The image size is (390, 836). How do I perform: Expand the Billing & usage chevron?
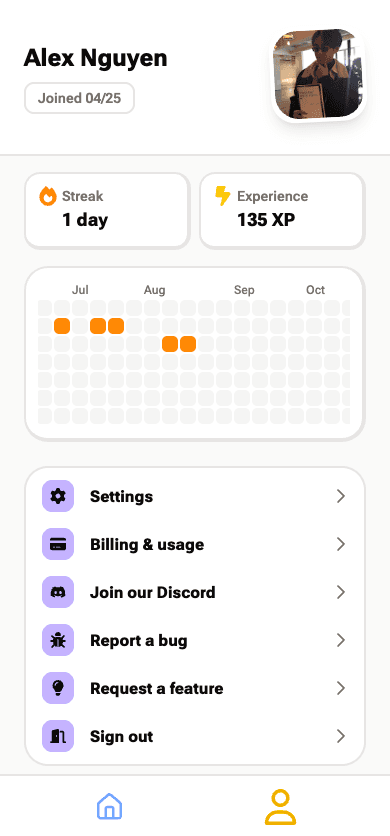click(x=341, y=544)
